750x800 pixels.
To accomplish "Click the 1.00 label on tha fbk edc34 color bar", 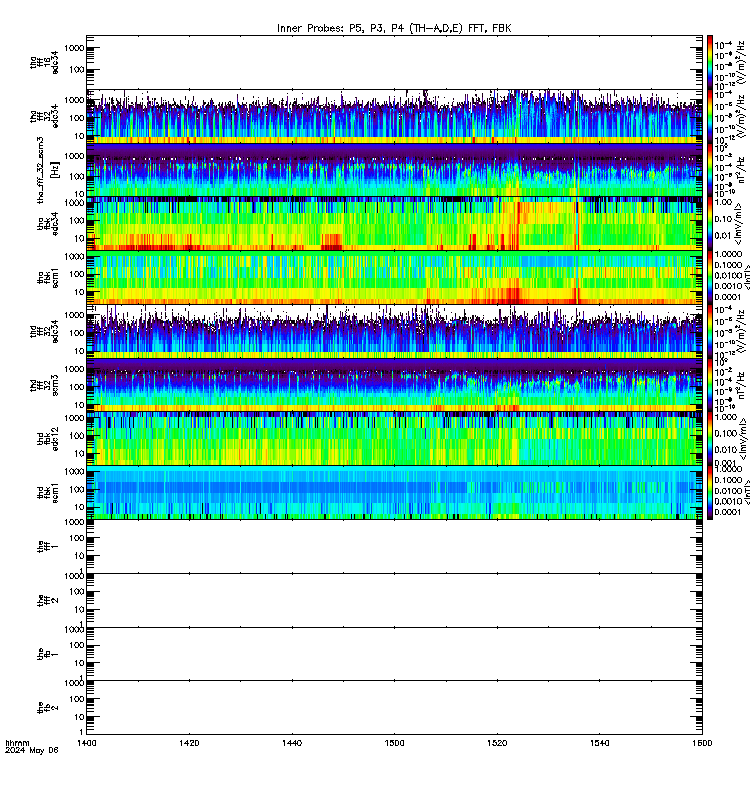I will click(x=723, y=202).
